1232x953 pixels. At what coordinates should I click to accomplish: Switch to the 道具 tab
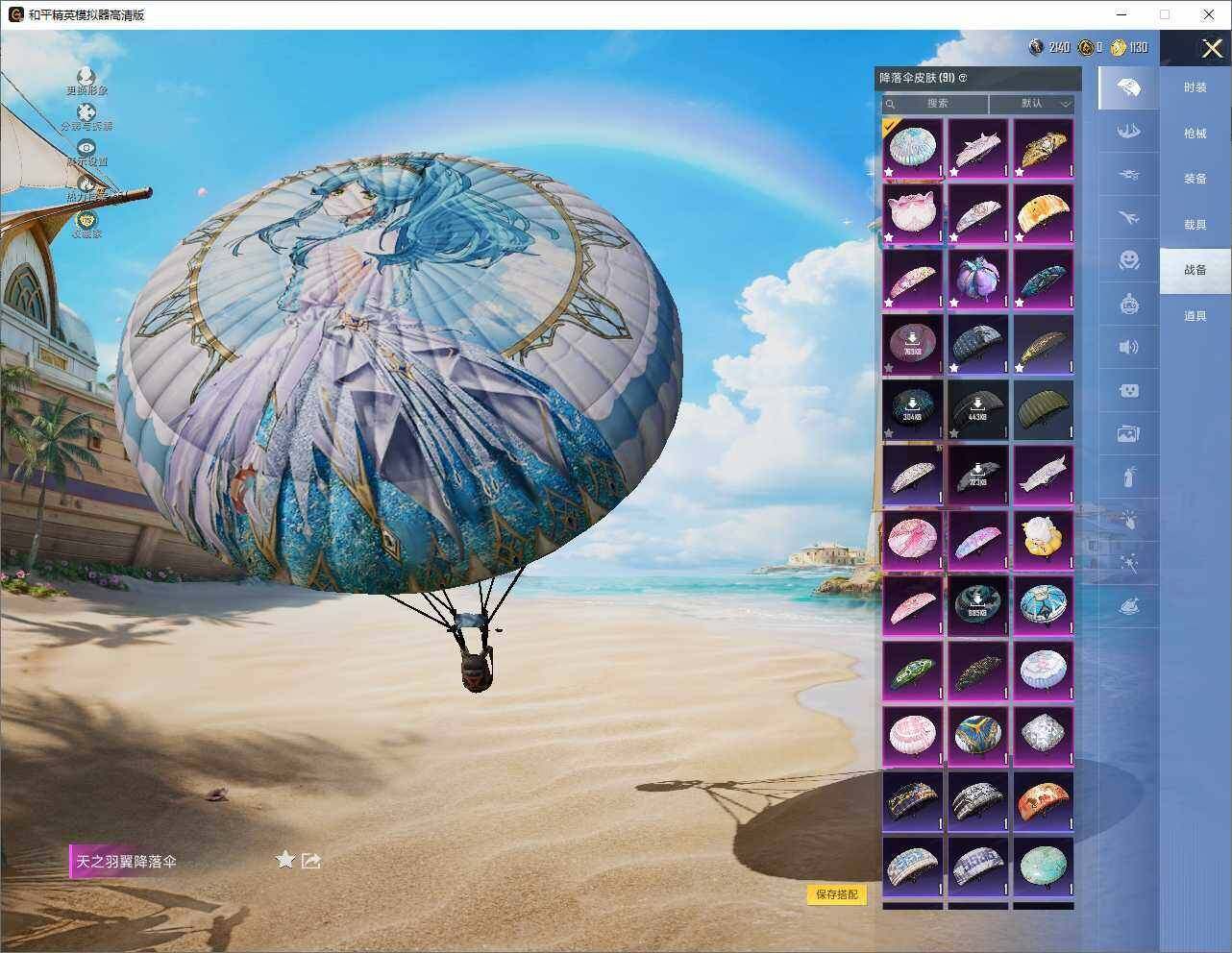(x=1195, y=316)
